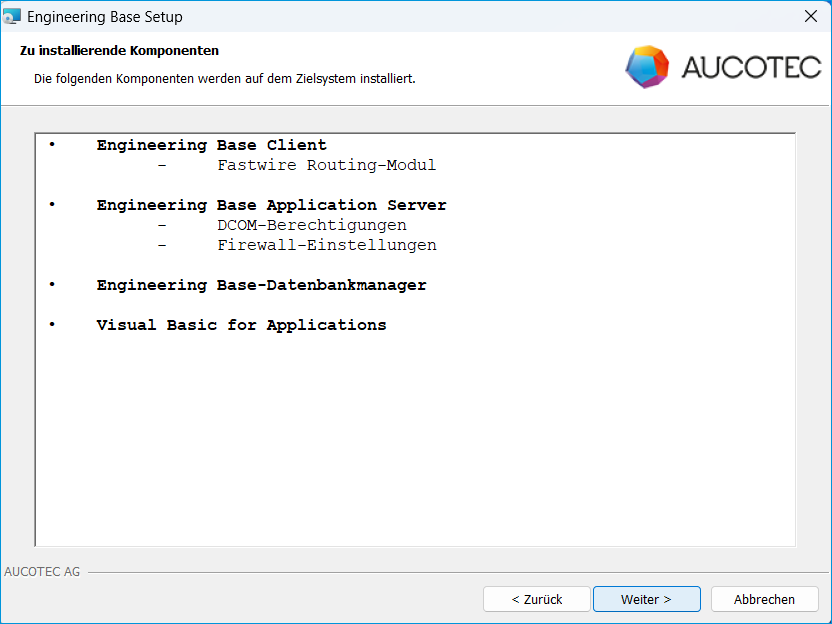Viewport: 832px width, 624px height.
Task: Select the Engineering Base-Datenbankmanager entry
Action: 261,285
